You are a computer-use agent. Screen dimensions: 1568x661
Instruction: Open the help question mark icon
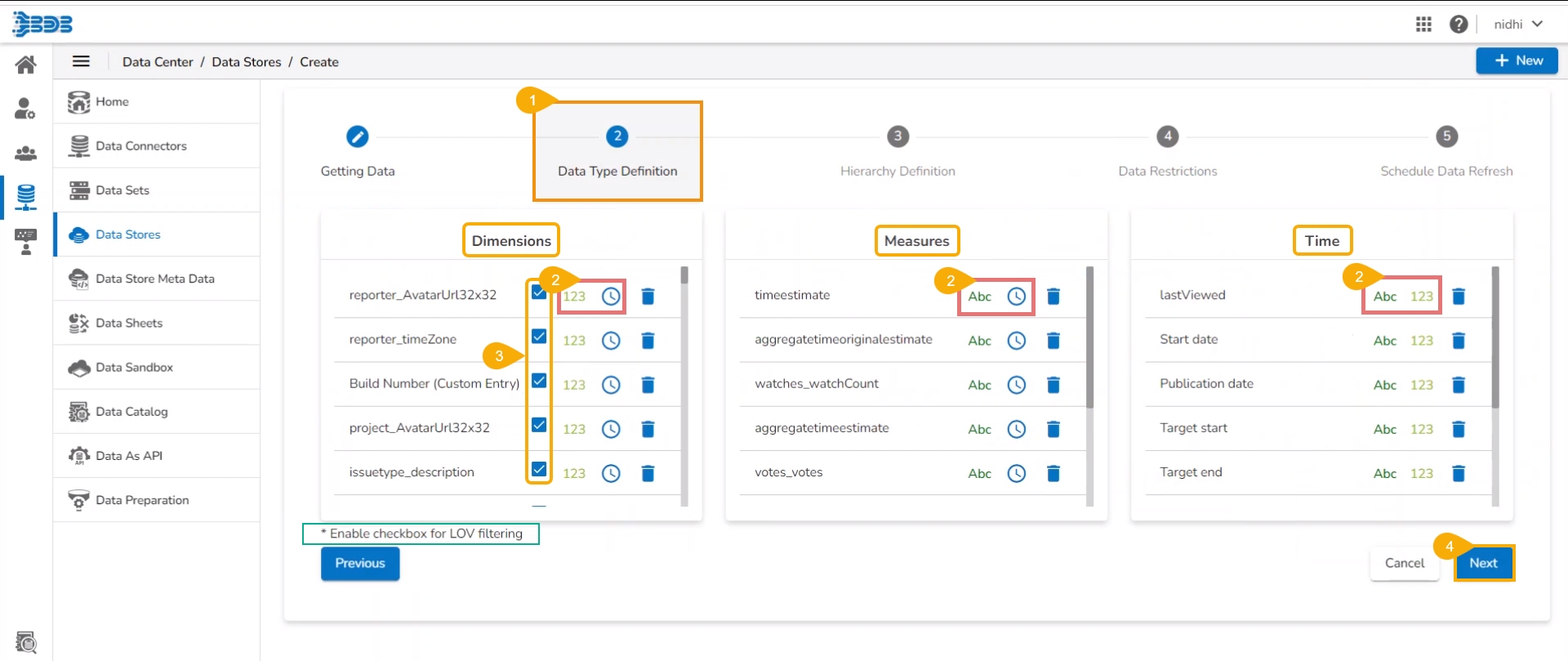(1459, 25)
